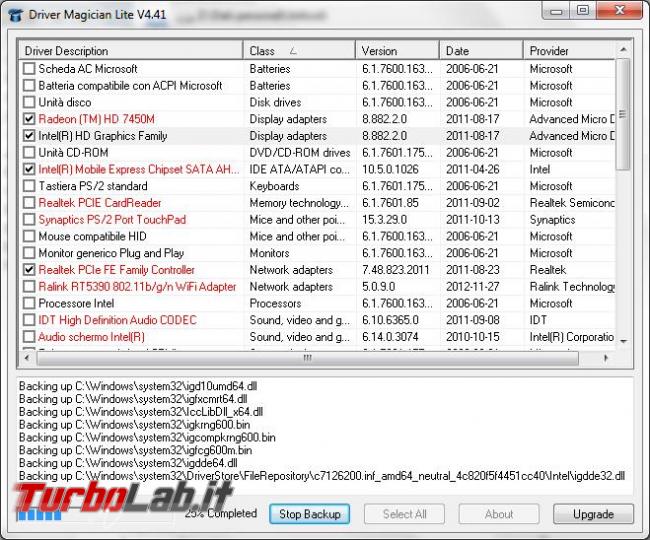Sort by Date column header
This screenshot has width=650, height=540.
[481, 51]
